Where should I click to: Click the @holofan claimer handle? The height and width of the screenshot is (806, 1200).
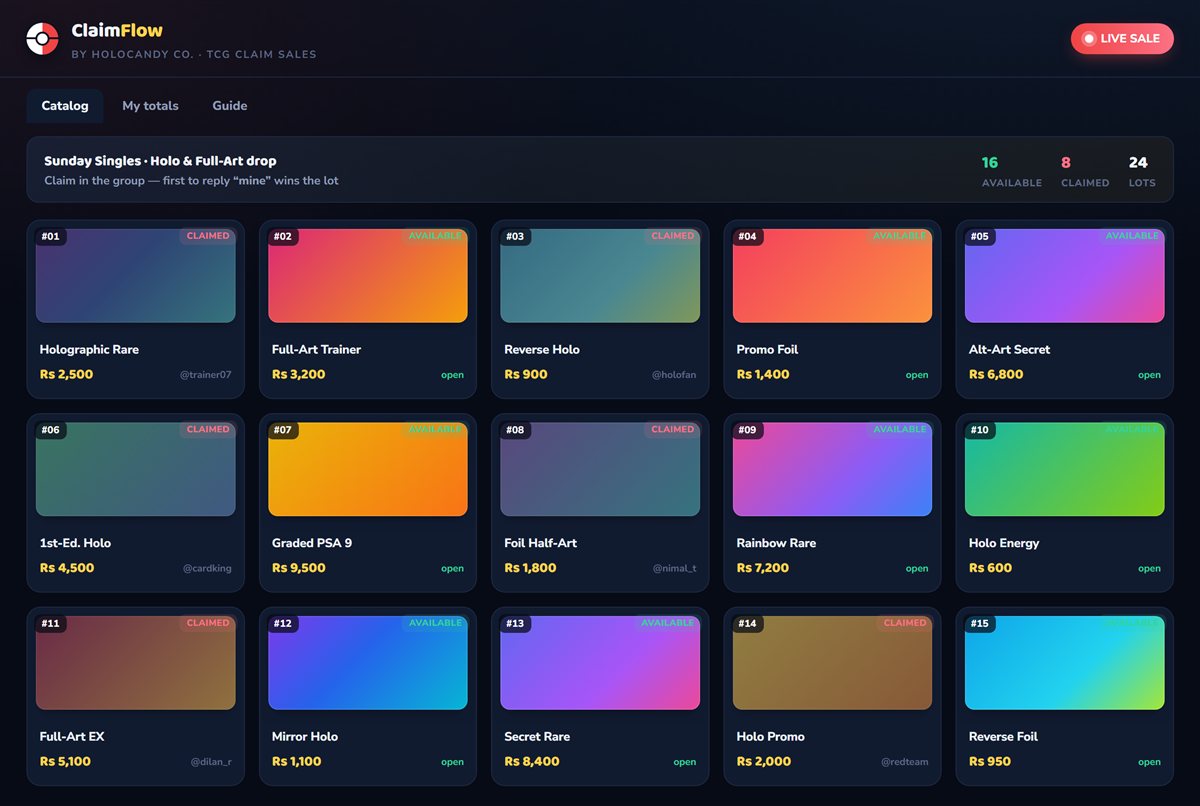[x=674, y=375]
